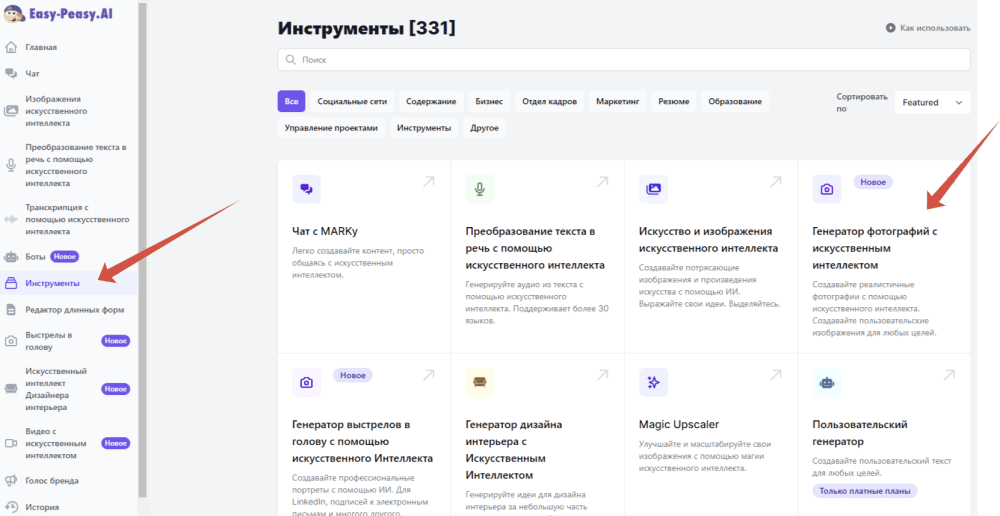Click camera icon on Генератор выстрелов в голову card
This screenshot has height=516, width=1000.
pos(306,382)
